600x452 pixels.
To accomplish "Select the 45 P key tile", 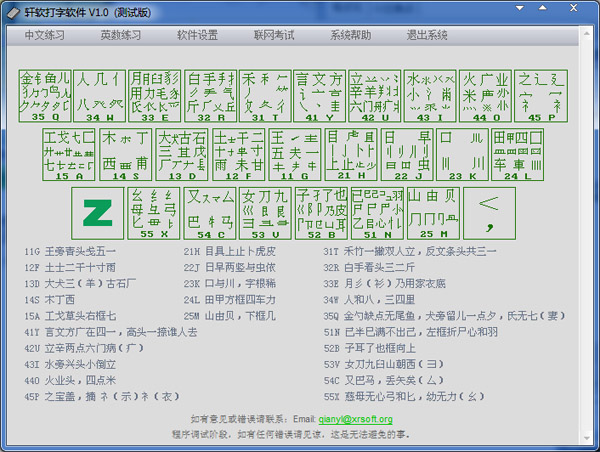I will 541,95.
